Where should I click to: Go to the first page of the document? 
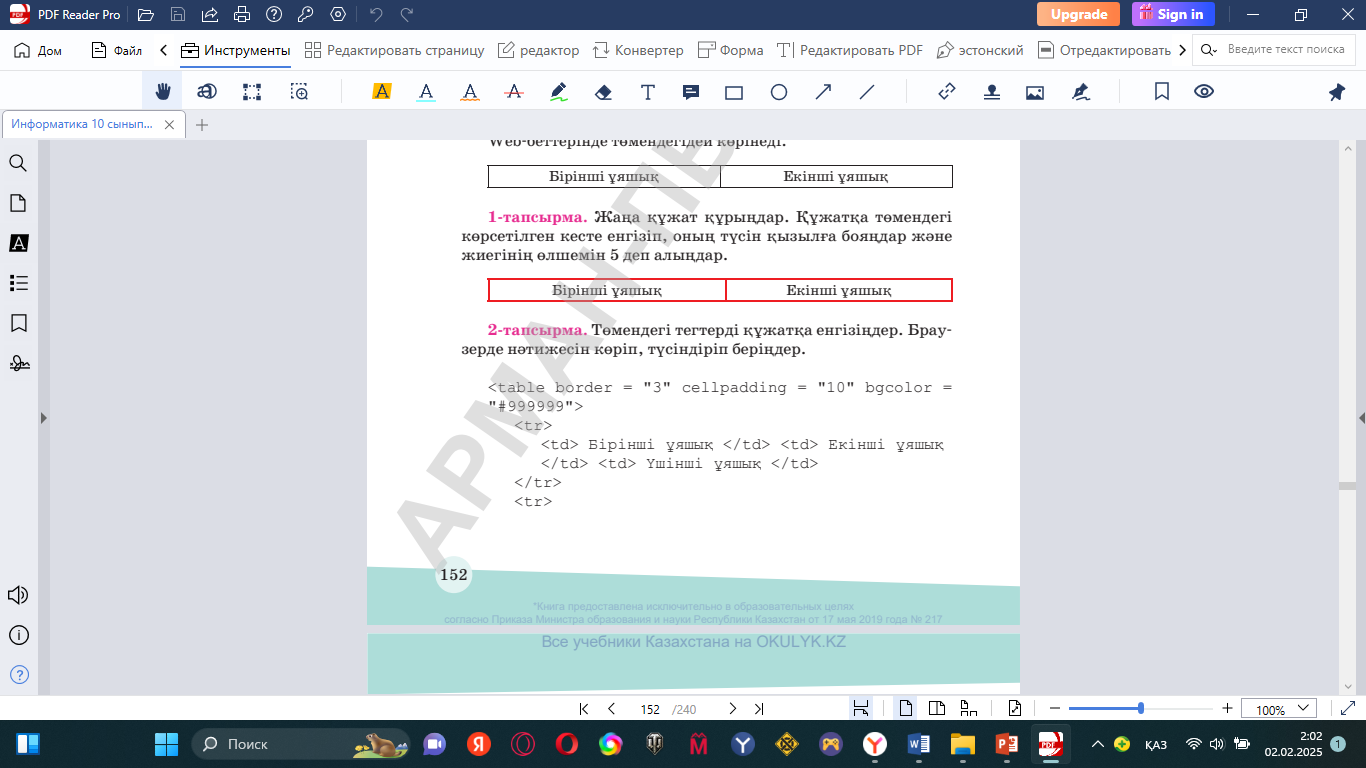pos(584,709)
